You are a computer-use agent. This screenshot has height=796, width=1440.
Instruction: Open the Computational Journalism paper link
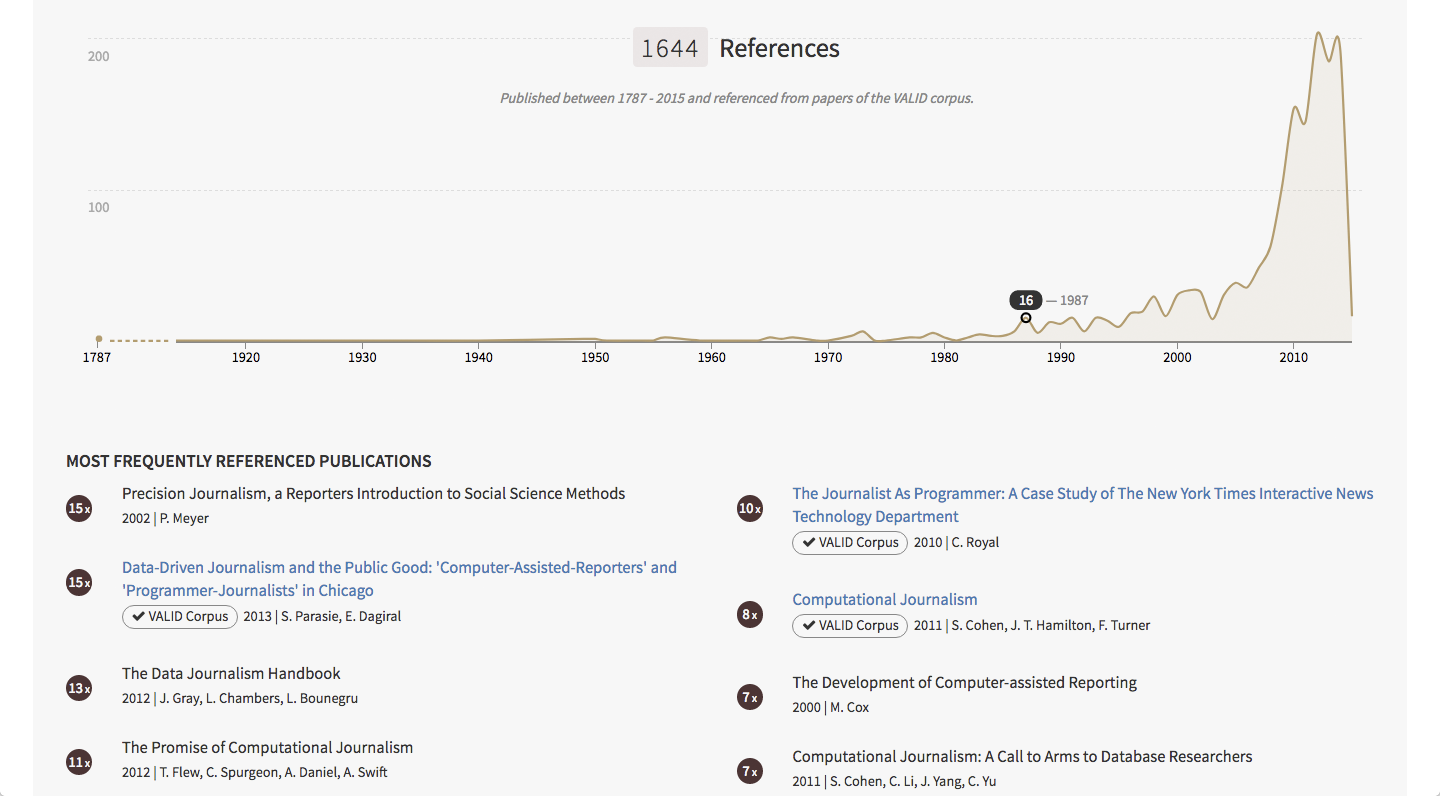[884, 600]
